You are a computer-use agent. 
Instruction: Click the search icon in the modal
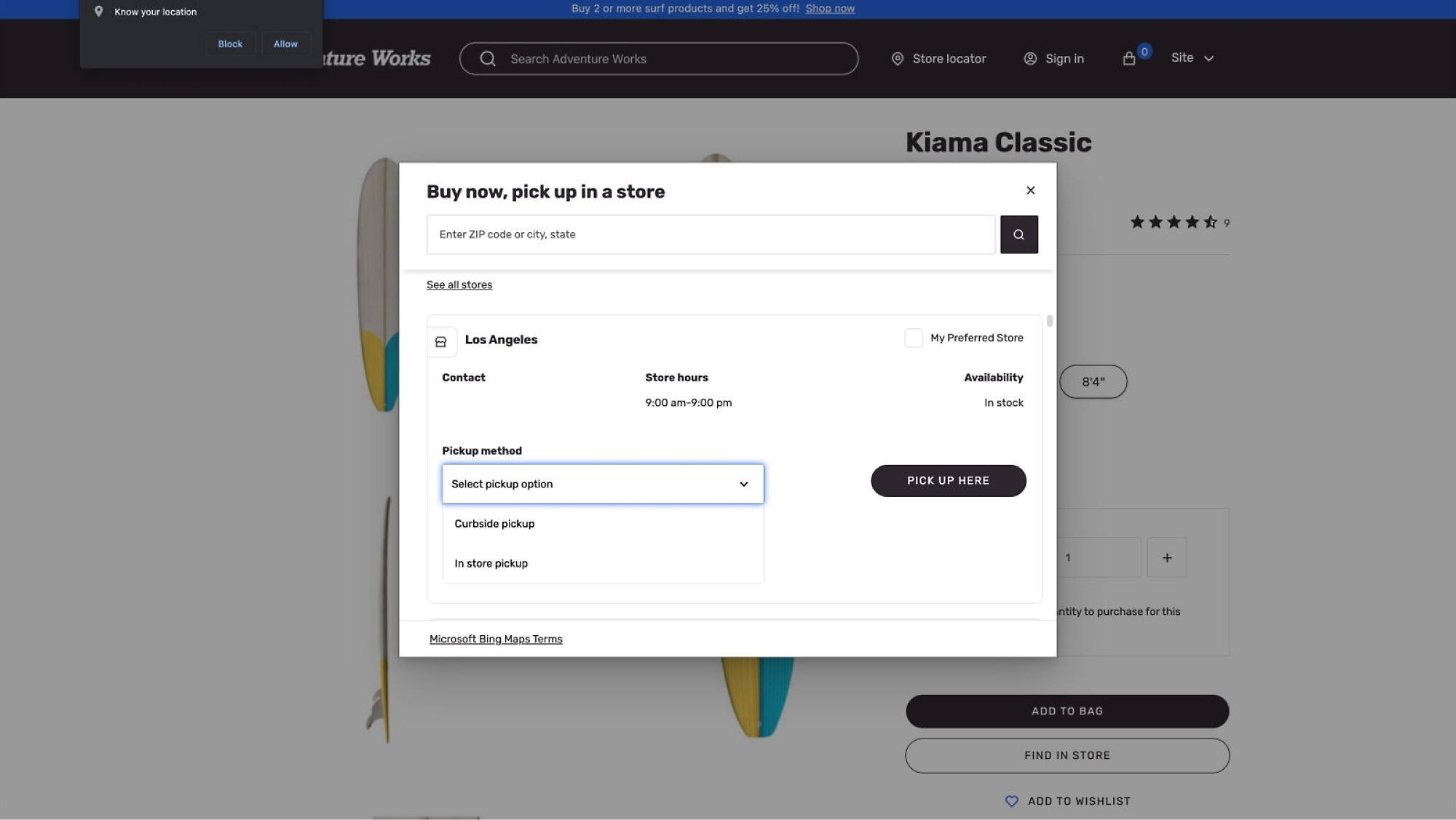click(1019, 234)
